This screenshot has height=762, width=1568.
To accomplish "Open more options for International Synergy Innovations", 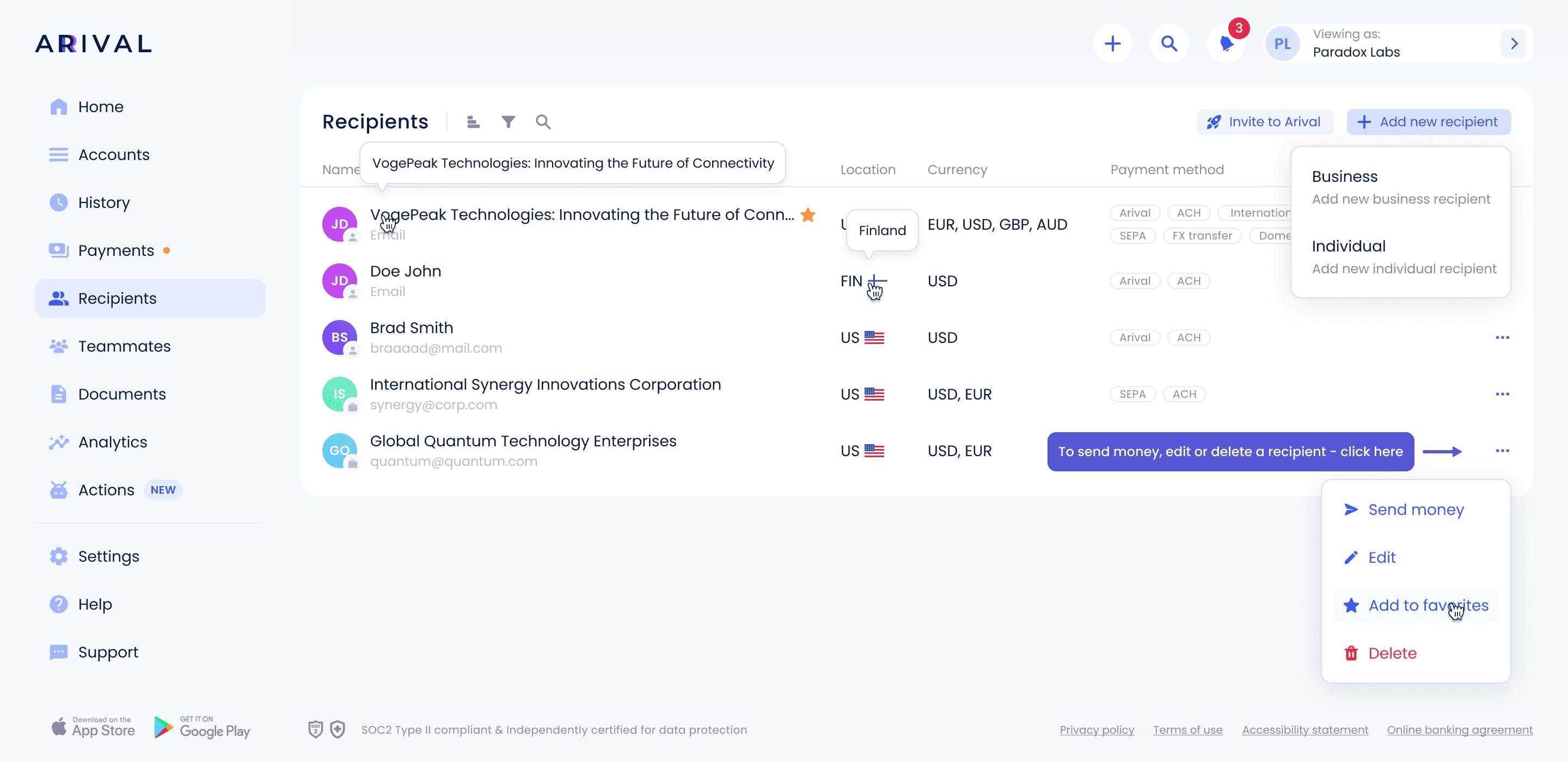I will (1502, 395).
